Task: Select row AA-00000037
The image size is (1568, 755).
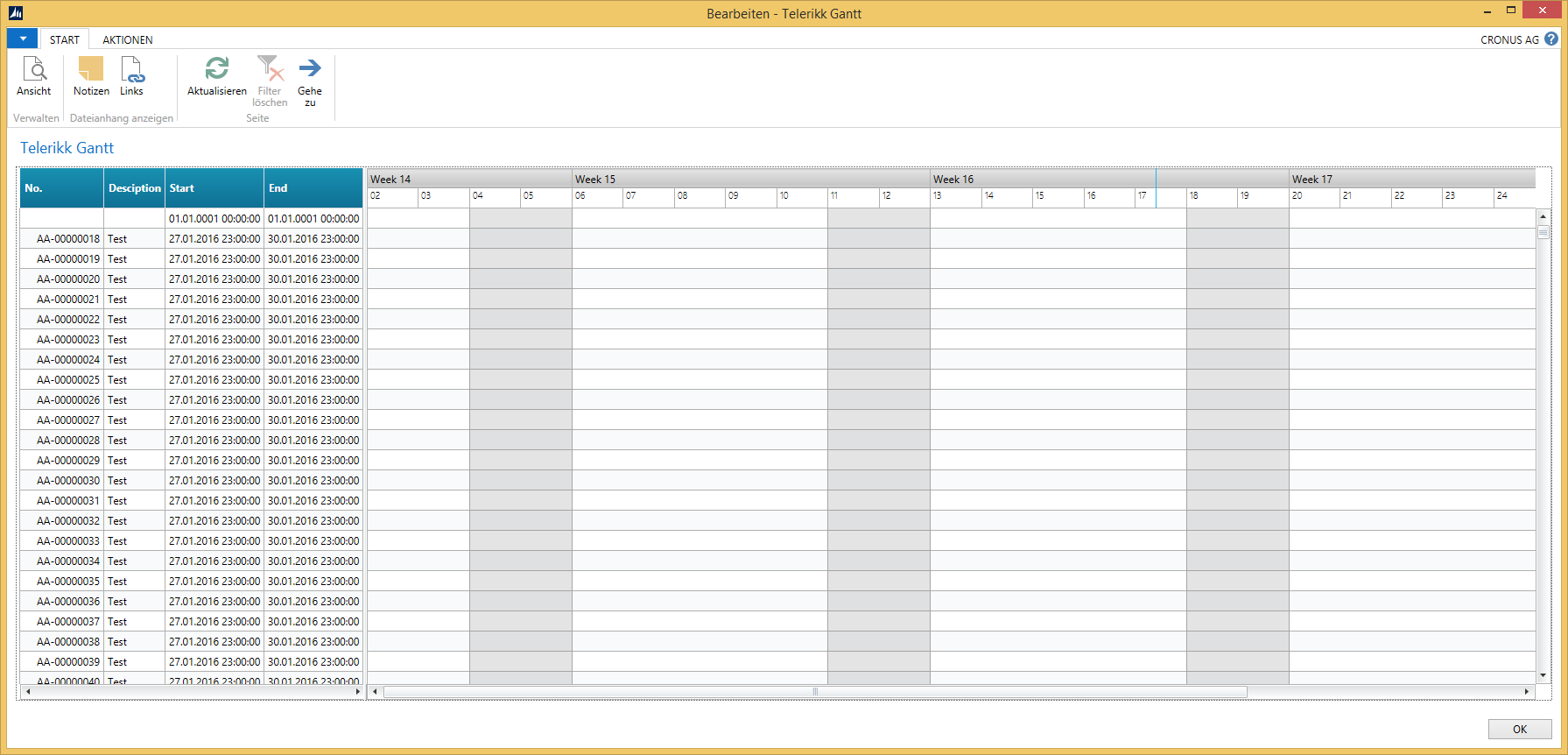Action: (x=191, y=621)
